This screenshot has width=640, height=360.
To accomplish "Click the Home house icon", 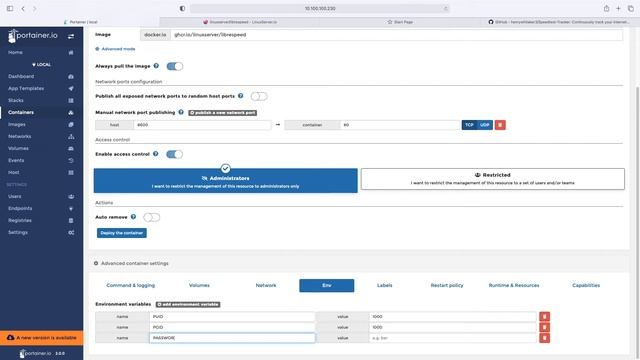I will point(71,53).
